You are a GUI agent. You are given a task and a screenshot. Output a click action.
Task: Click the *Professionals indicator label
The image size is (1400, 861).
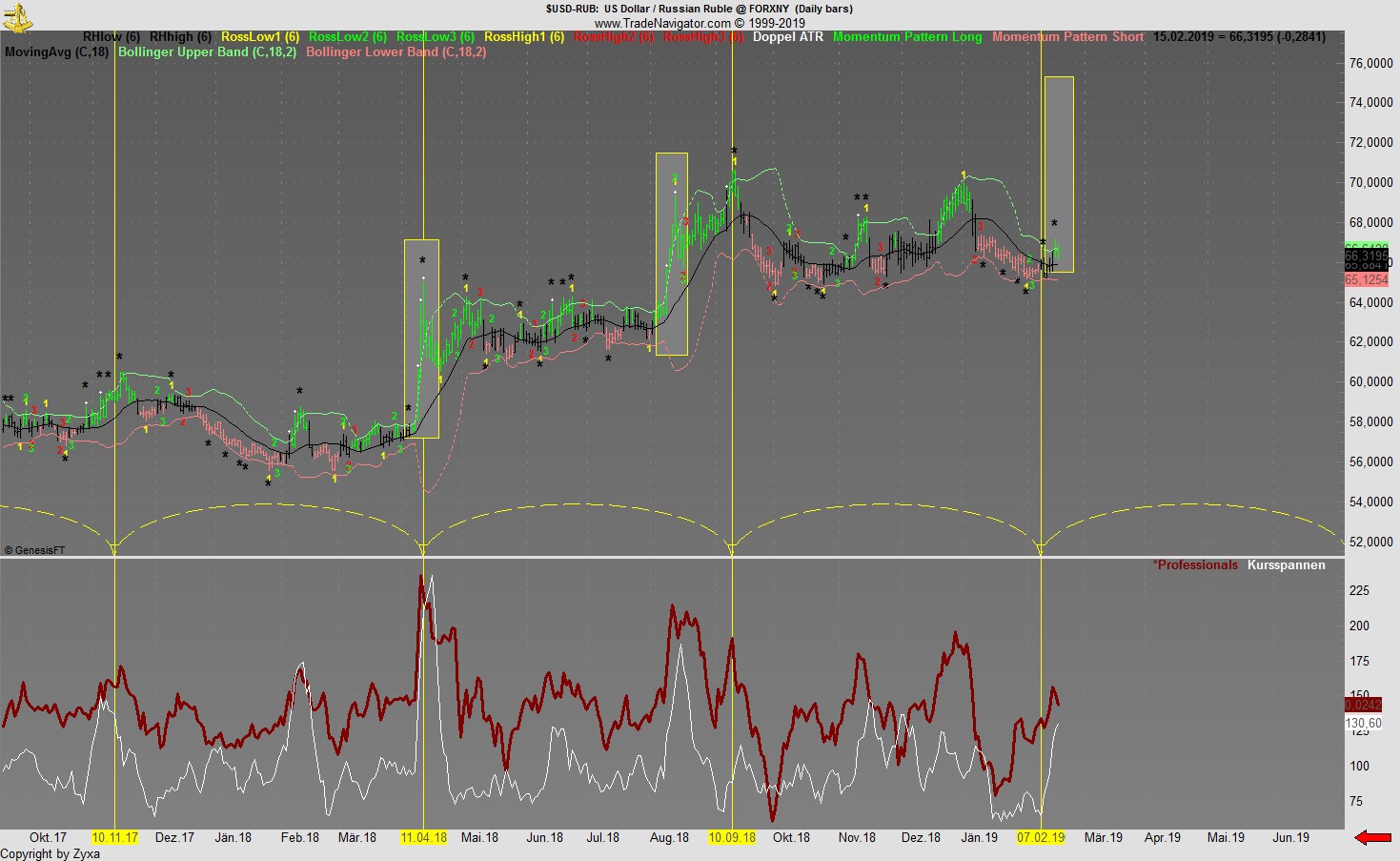point(1195,565)
